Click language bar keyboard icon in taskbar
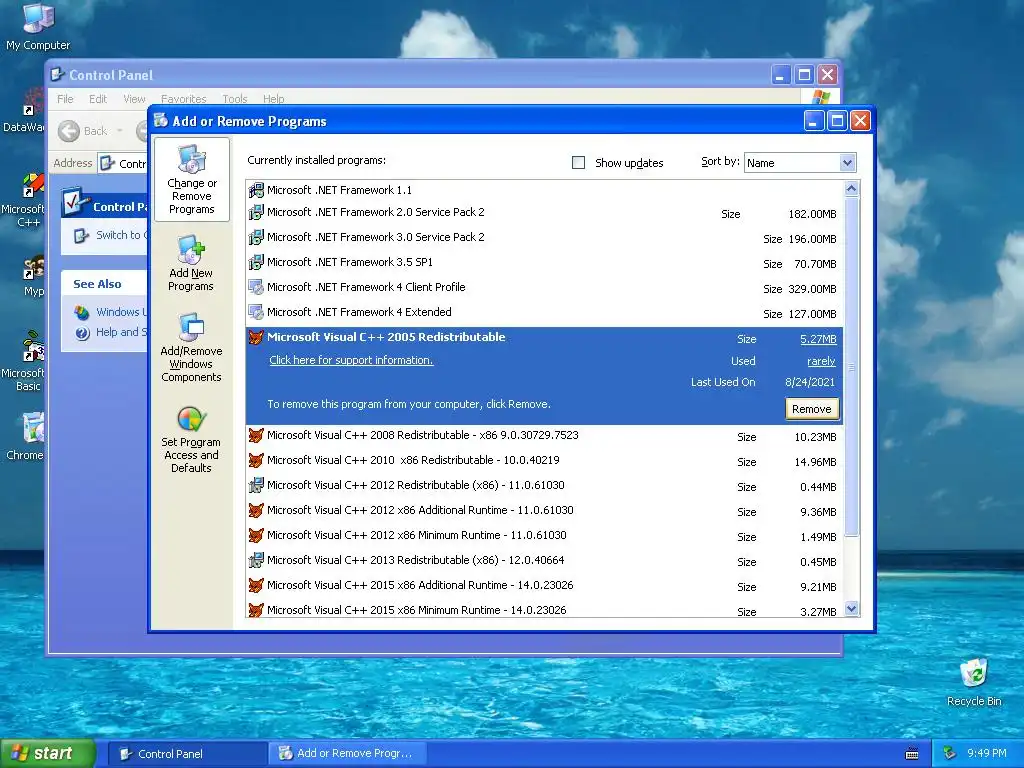This screenshot has width=1024, height=768. 912,754
